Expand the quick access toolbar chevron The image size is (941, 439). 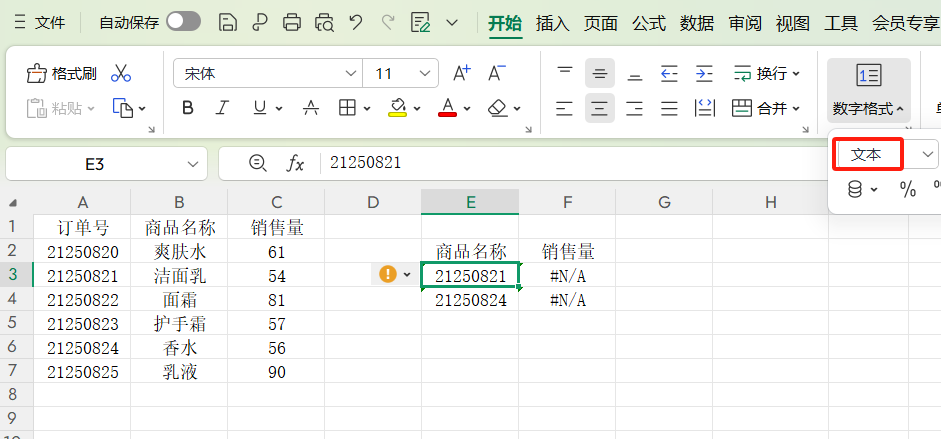point(452,23)
